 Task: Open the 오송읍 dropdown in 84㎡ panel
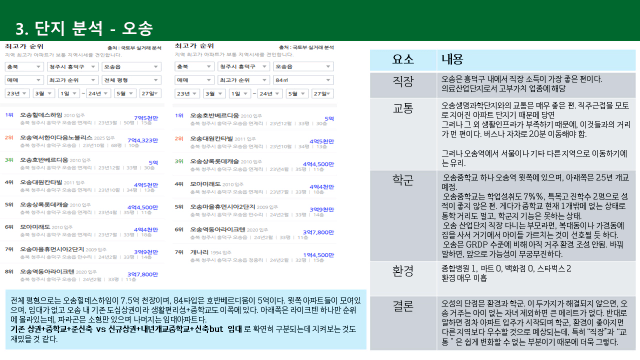303,67
